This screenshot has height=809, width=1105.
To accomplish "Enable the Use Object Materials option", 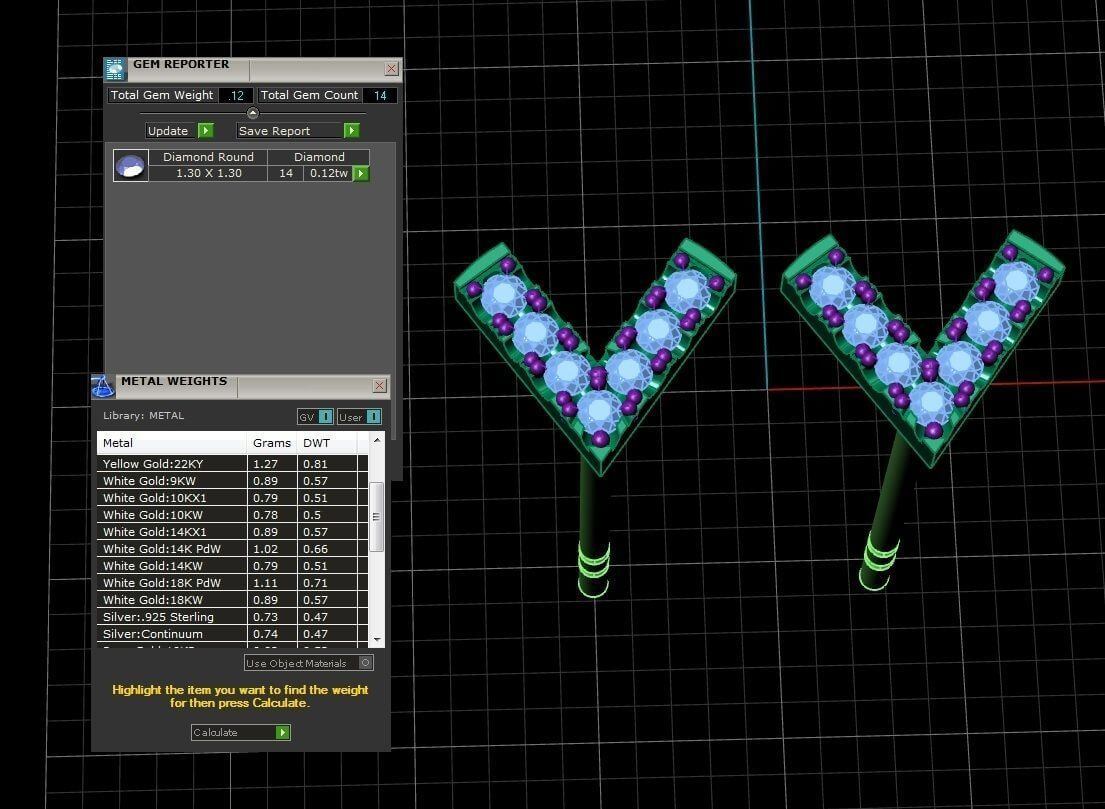I will 365,663.
